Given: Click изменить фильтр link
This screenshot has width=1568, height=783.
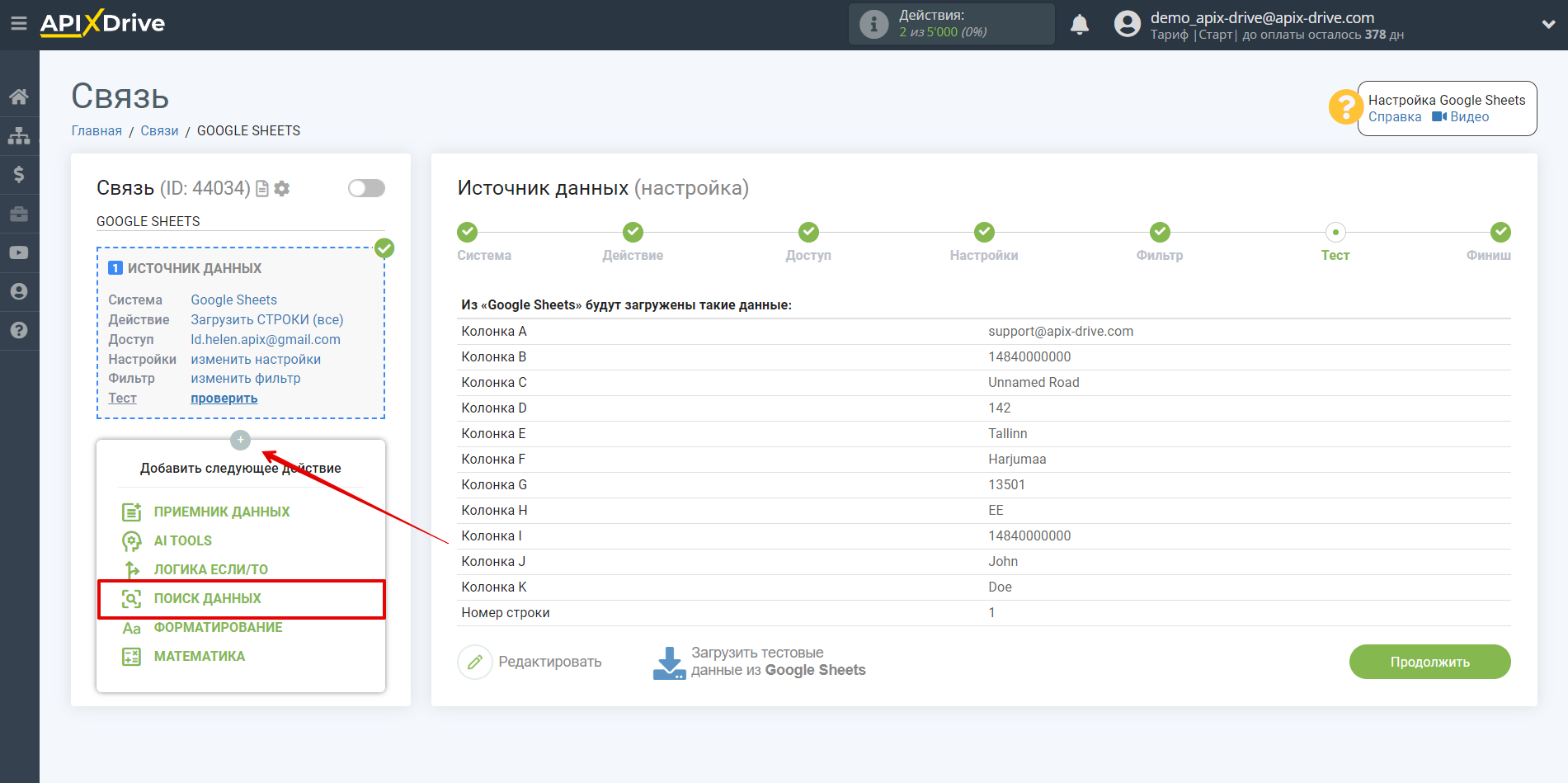Looking at the screenshot, I should [246, 379].
